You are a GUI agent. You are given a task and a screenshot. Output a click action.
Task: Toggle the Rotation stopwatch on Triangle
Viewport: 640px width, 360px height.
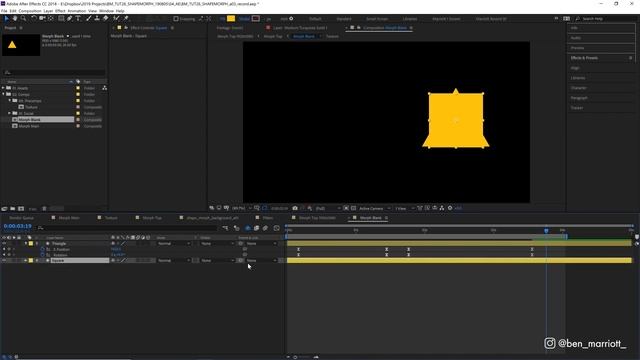point(42,255)
